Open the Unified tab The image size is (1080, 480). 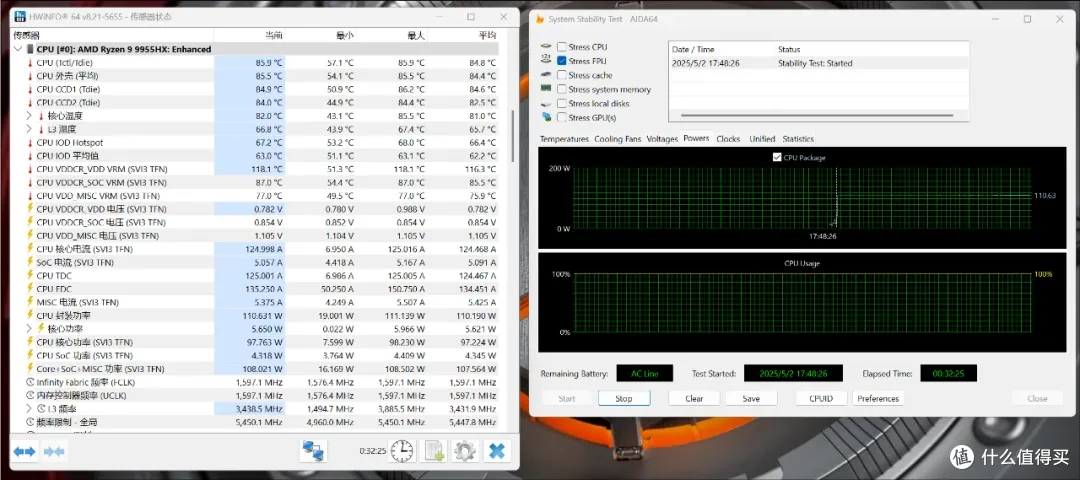[762, 139]
